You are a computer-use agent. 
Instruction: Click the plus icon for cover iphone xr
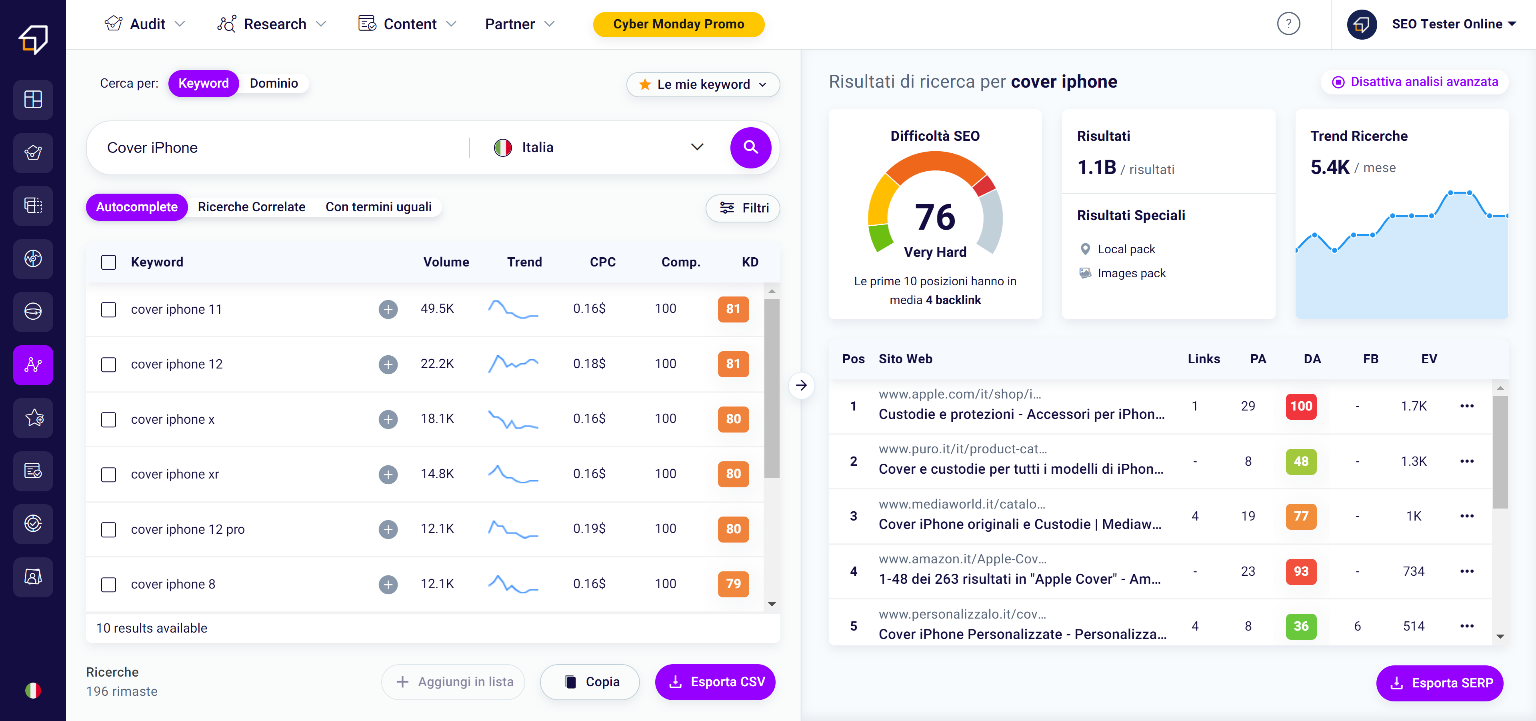(388, 475)
